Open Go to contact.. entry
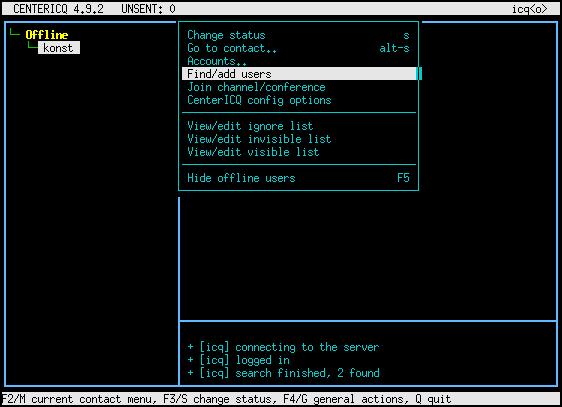Image resolution: width=562 pixels, height=407 pixels. pos(299,48)
